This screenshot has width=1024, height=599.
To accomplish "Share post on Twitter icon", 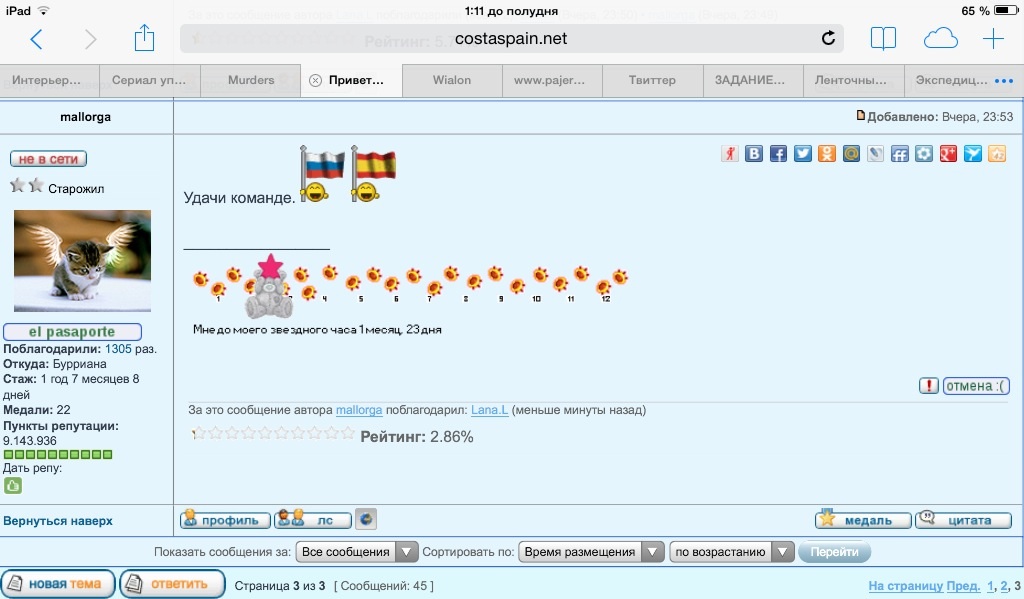I will (802, 154).
